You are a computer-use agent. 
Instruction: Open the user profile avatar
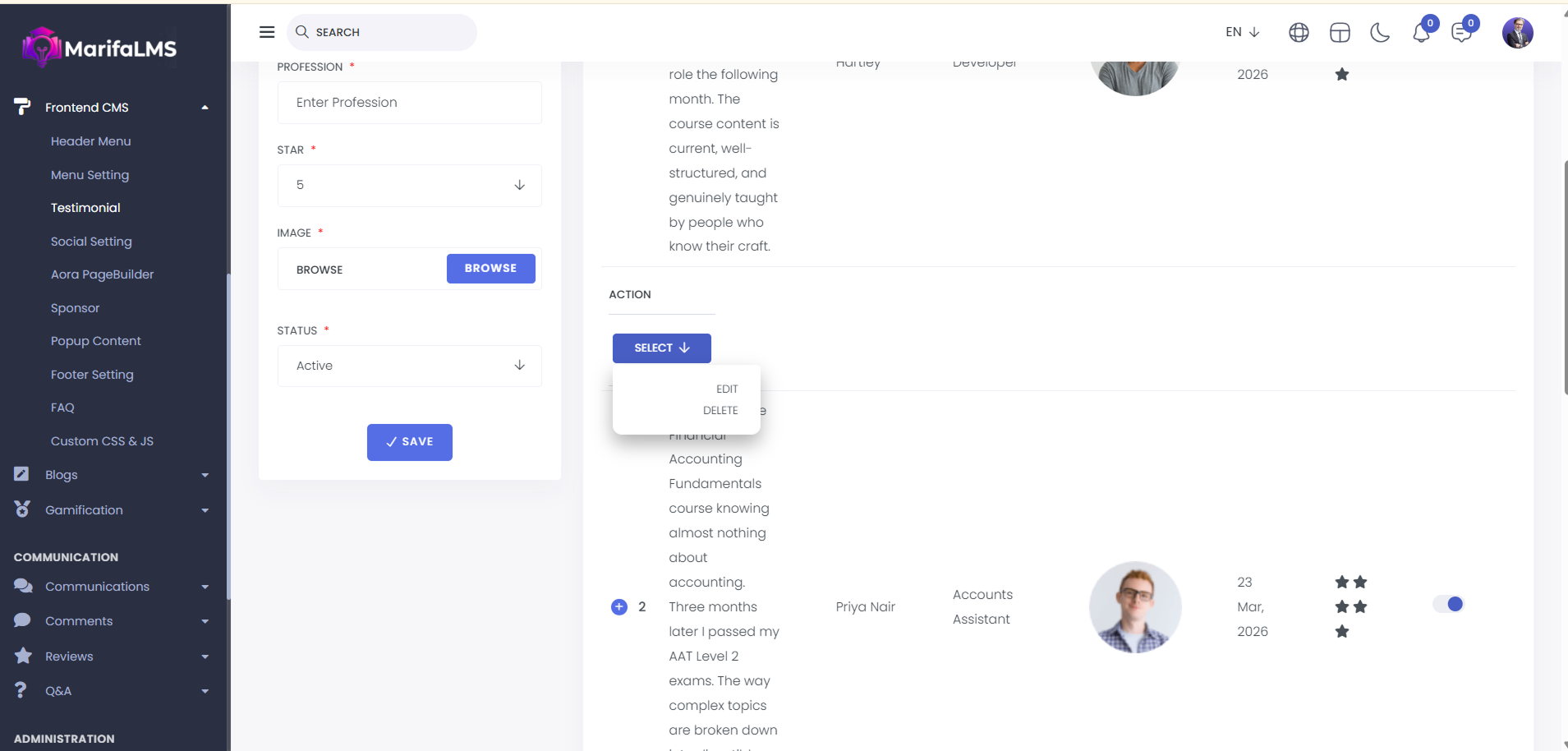pyautogui.click(x=1517, y=33)
